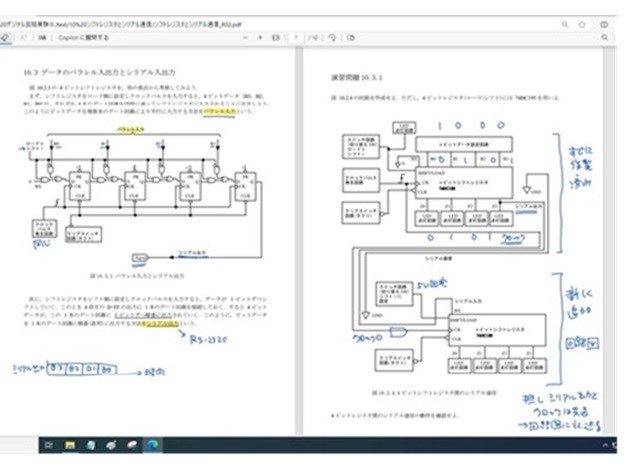Open File Explorer from the taskbar

70,445
